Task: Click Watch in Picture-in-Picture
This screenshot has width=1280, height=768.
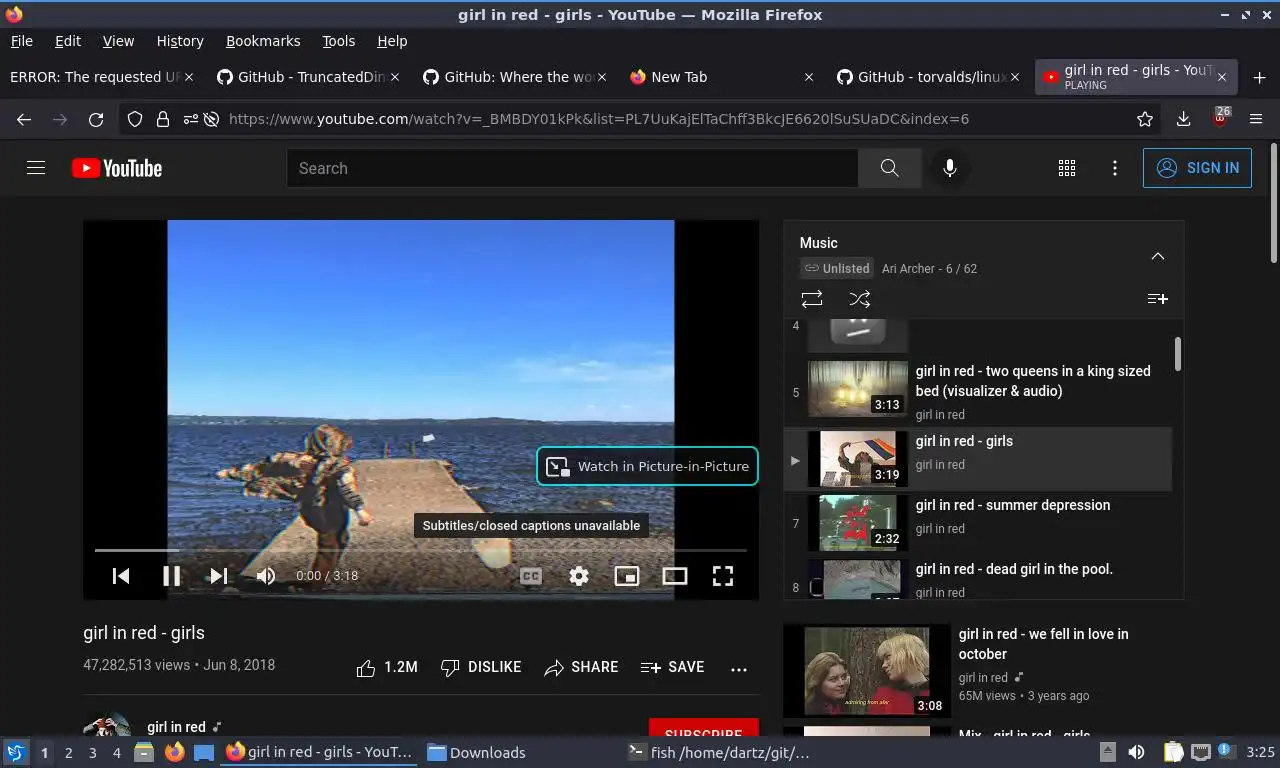Action: tap(648, 466)
